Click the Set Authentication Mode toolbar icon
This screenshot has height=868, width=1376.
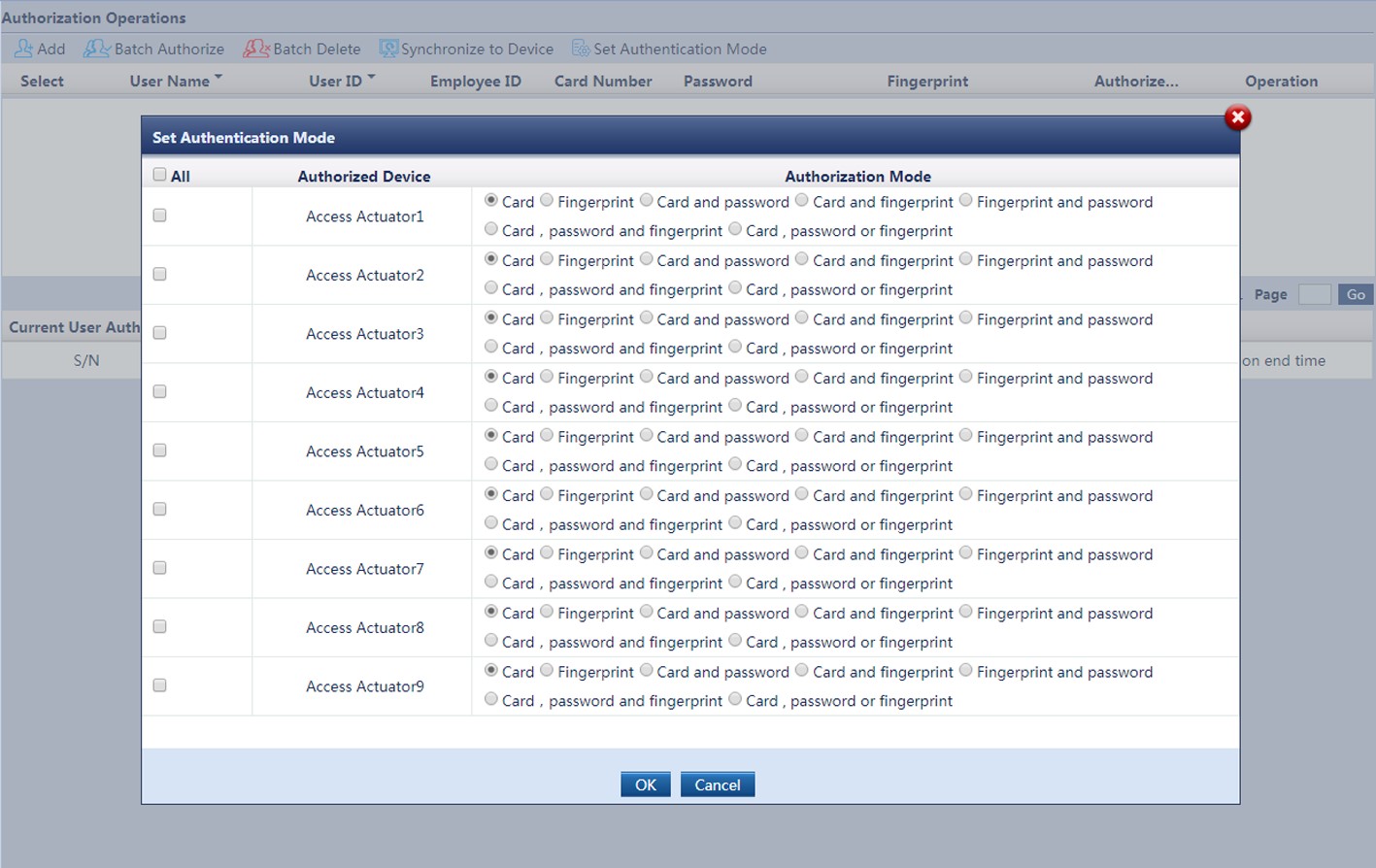click(581, 49)
